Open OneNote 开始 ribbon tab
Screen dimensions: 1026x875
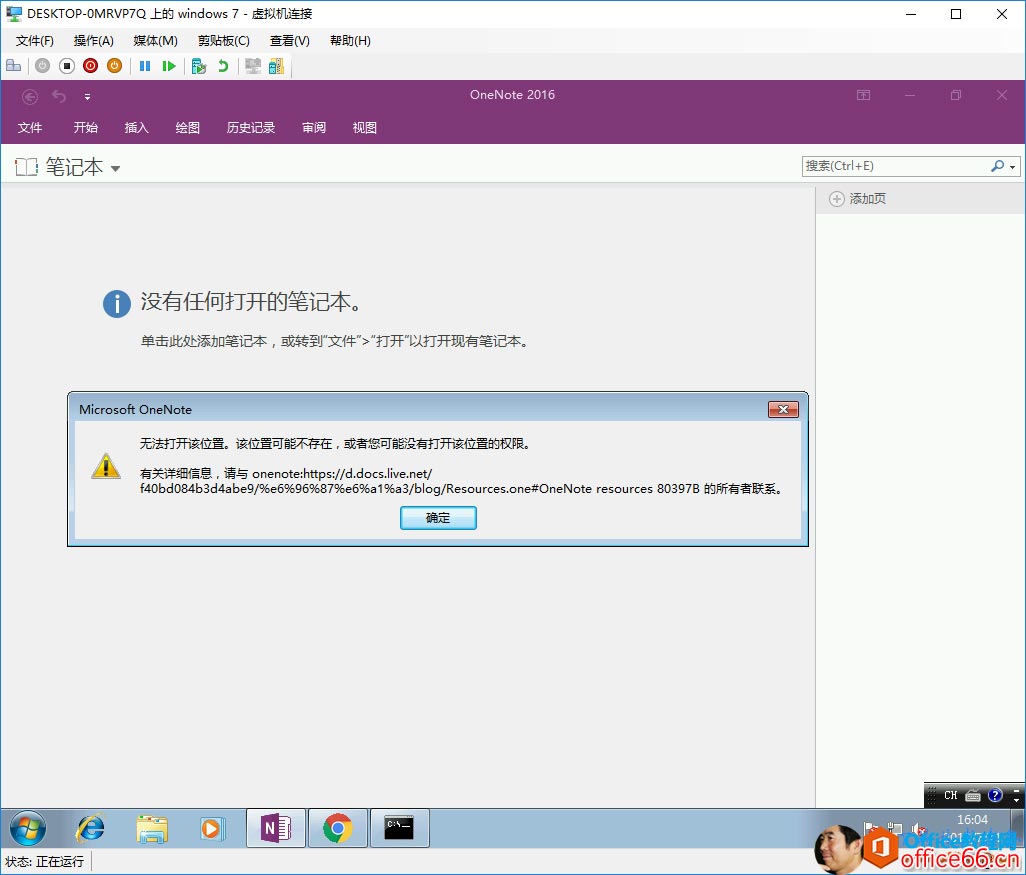(86, 128)
